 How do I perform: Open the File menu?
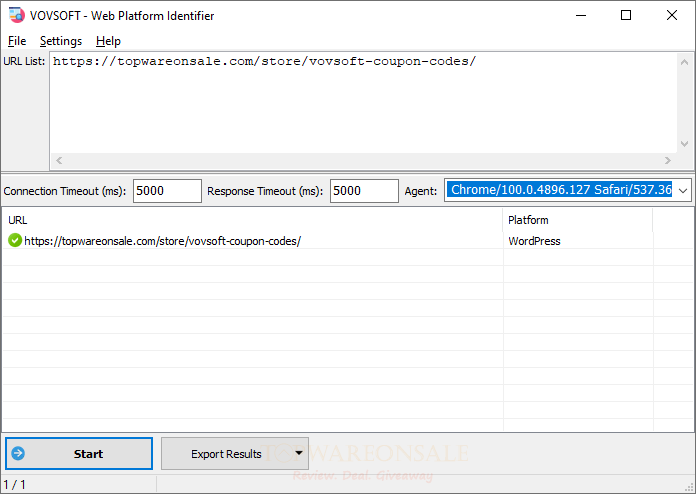point(17,41)
